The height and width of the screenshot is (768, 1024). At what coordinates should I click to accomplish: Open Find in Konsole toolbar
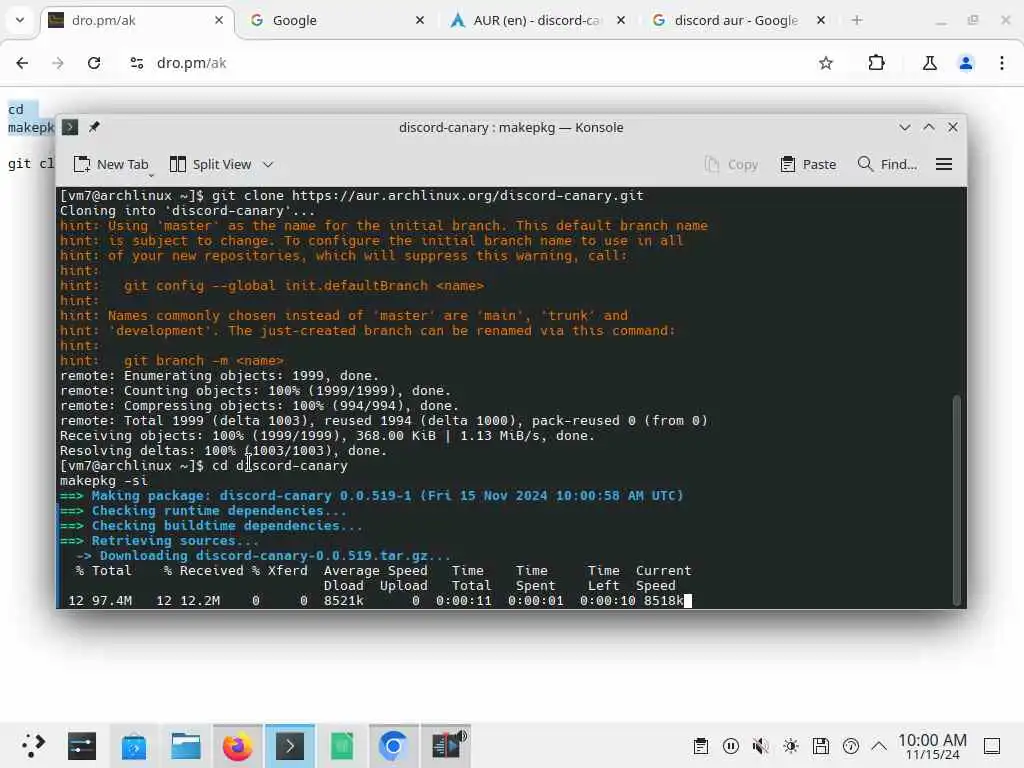pos(887,165)
